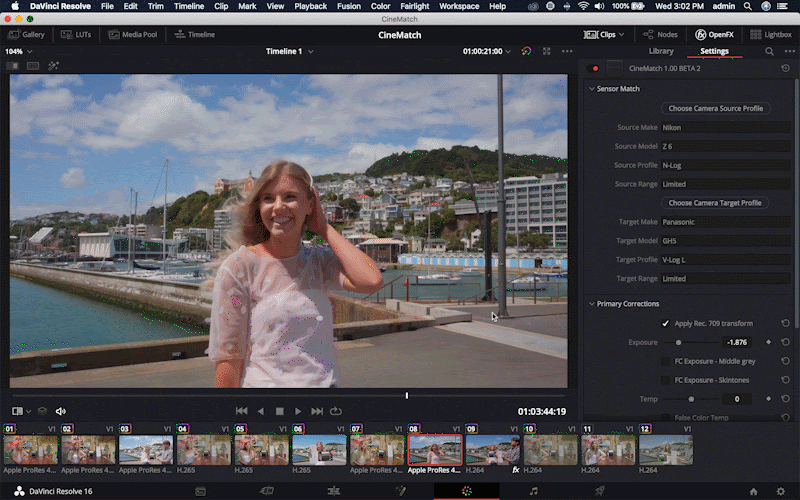Click the loop playback icon

[336, 411]
